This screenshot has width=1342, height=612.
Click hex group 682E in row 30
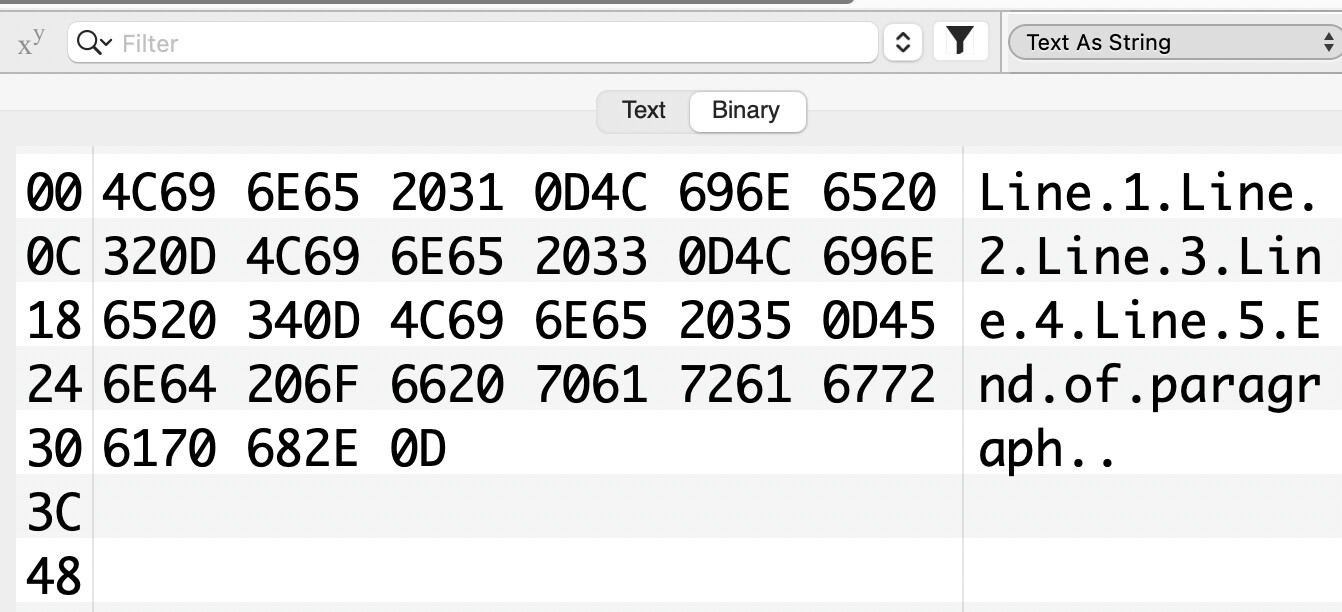click(x=303, y=450)
